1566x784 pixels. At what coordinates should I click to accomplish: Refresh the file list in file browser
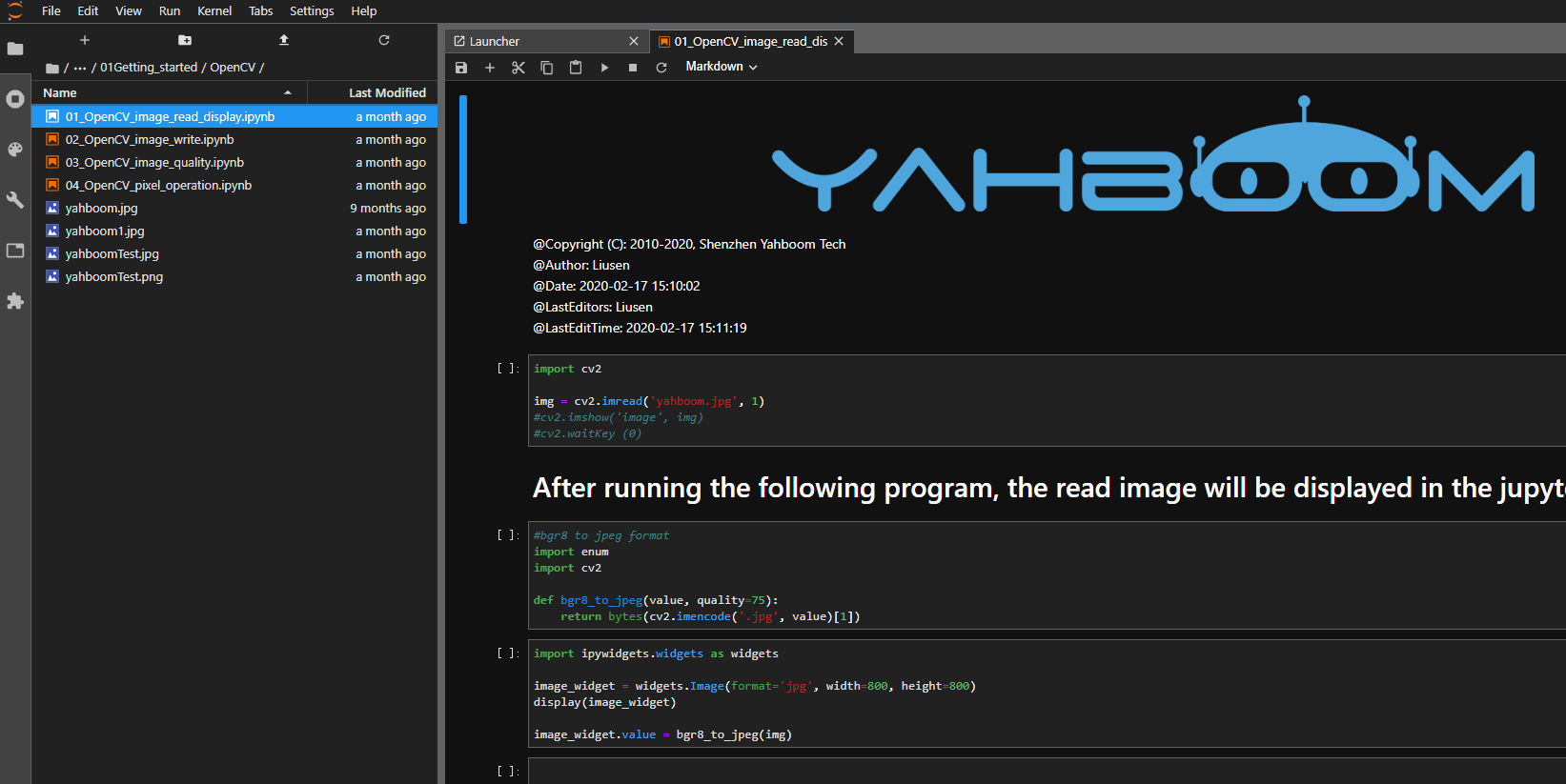(384, 40)
